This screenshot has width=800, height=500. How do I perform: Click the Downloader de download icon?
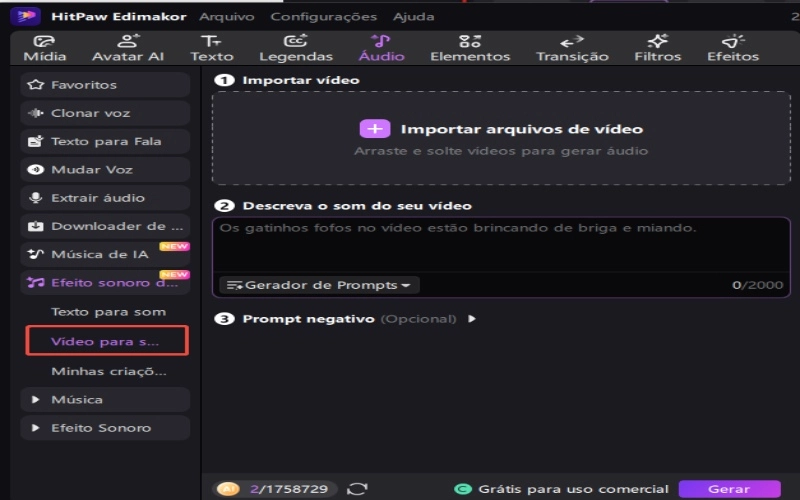click(35, 226)
